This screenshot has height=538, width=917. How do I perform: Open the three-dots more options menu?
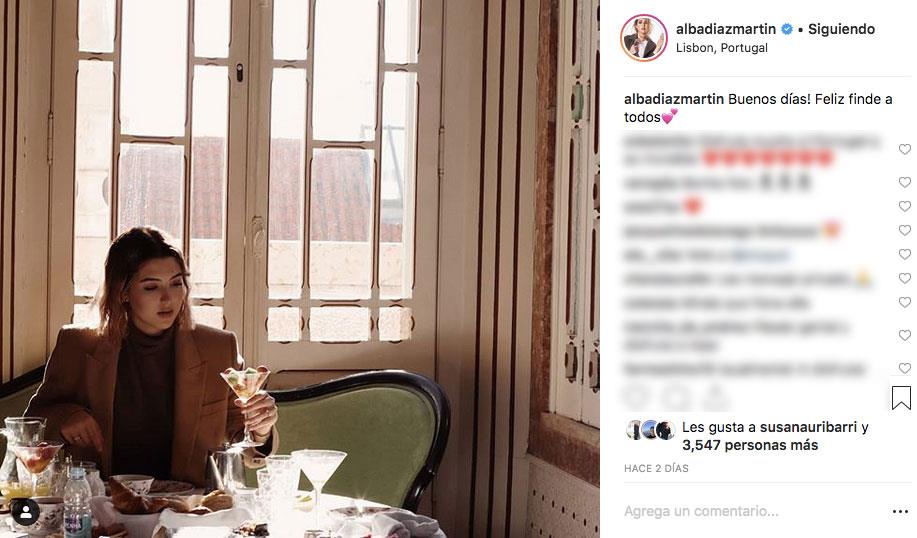click(900, 512)
